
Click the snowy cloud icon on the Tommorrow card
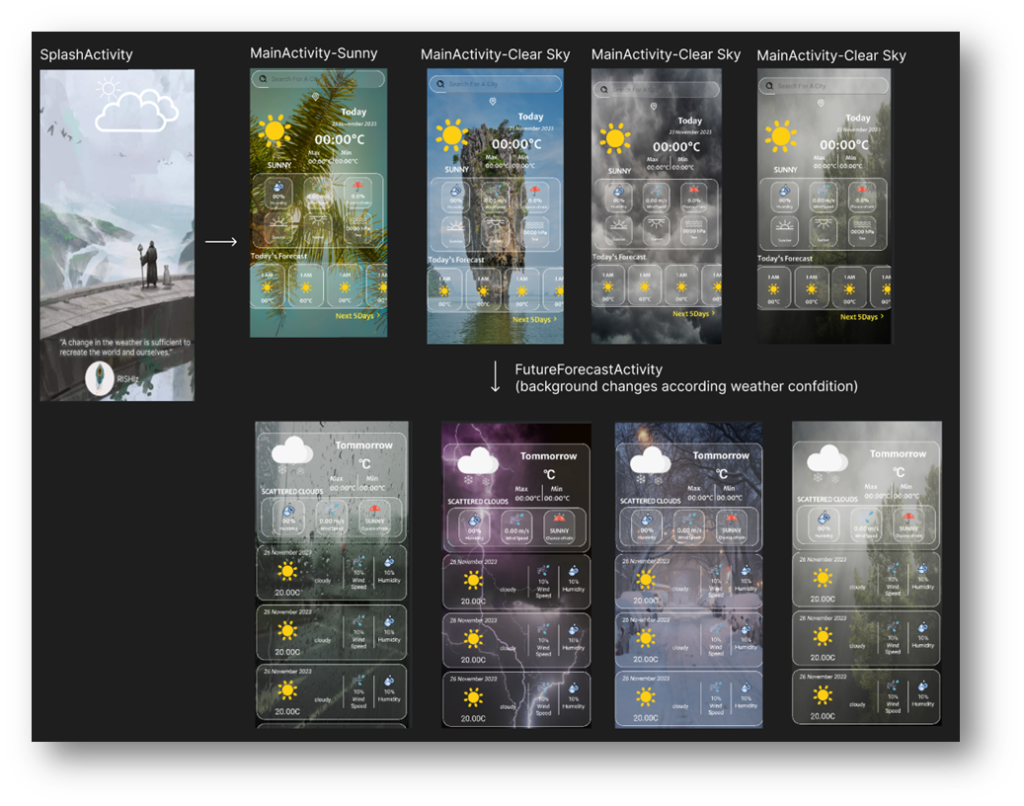coord(291,451)
